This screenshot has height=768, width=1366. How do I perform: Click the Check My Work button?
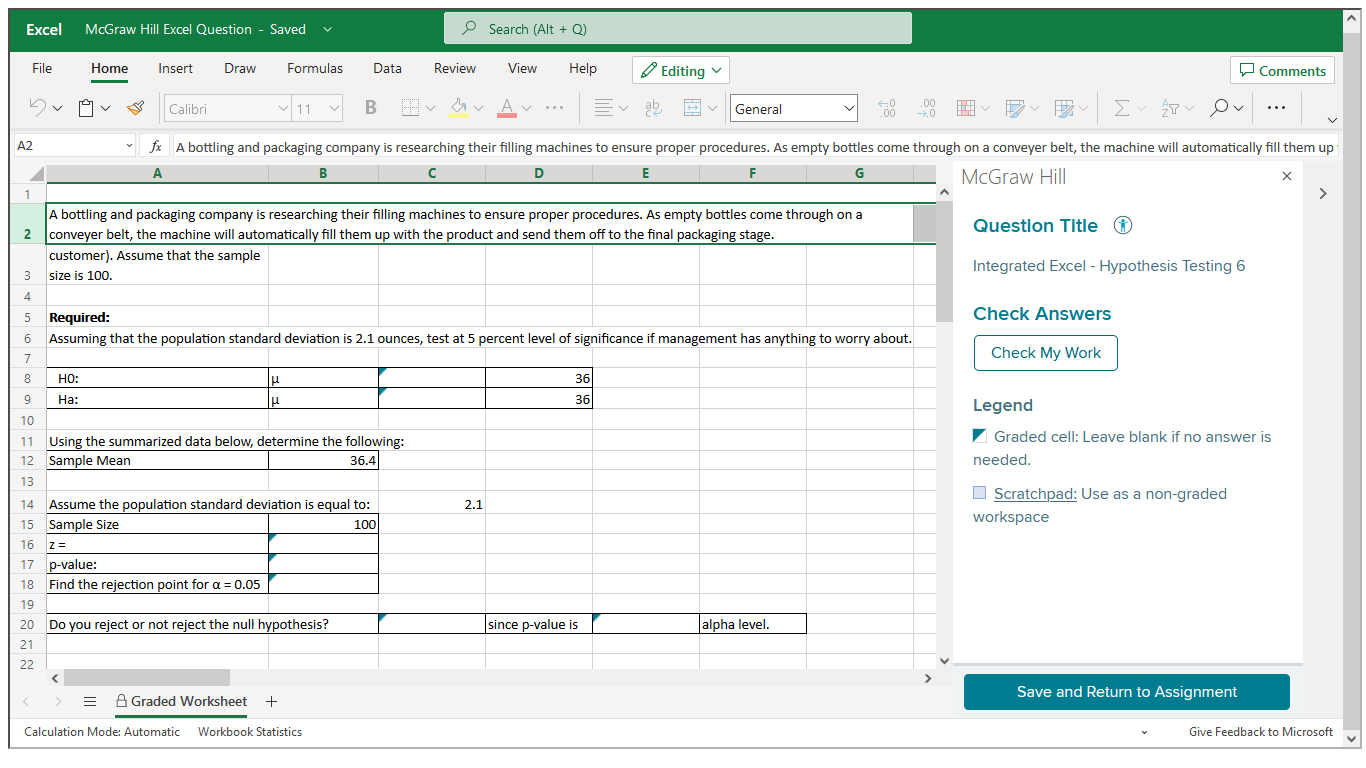pos(1045,352)
